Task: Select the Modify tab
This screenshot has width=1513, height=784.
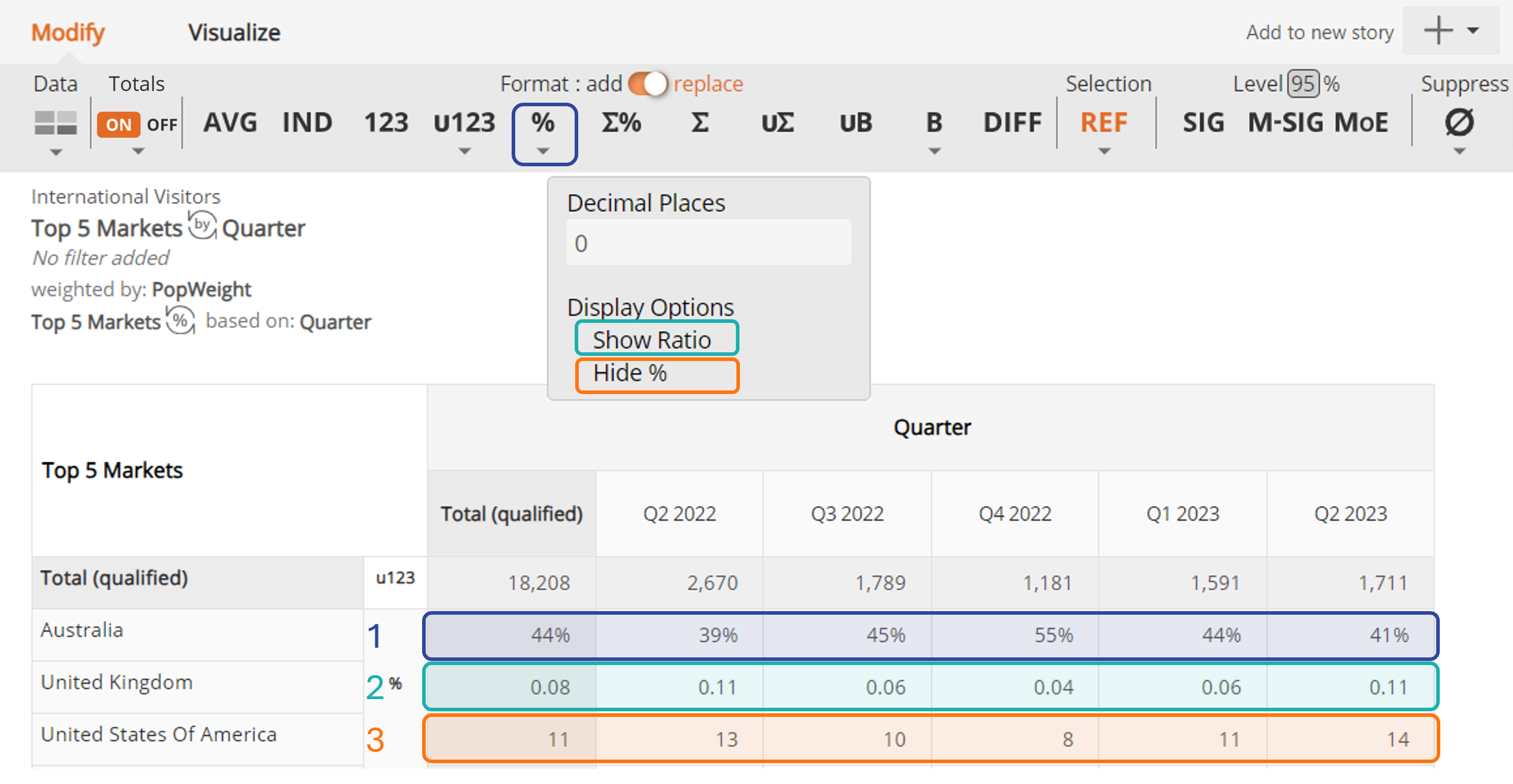Action: tap(68, 32)
